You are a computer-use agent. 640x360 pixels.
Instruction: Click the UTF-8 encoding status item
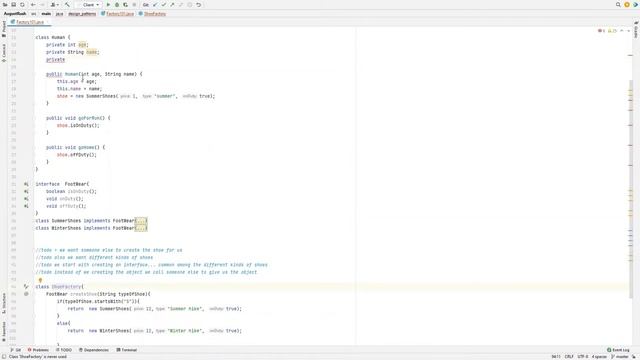(x=583, y=357)
